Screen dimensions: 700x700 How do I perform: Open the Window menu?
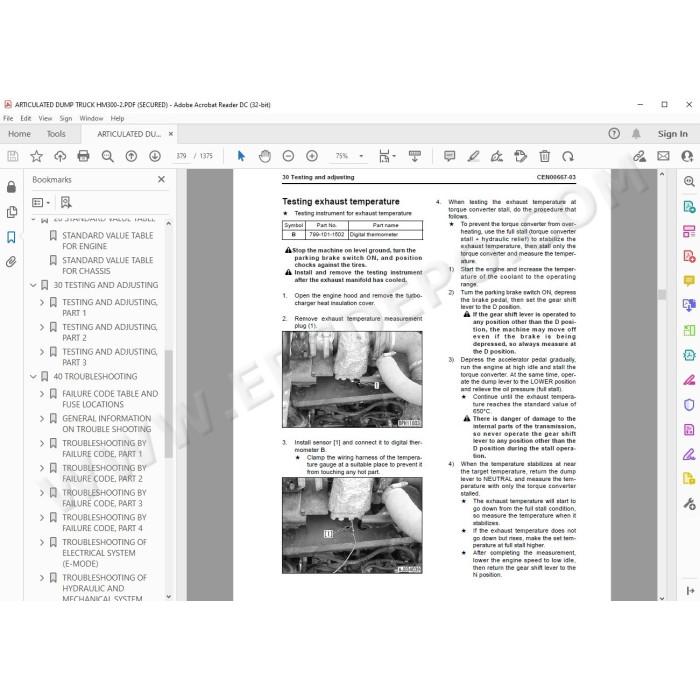[x=91, y=118]
